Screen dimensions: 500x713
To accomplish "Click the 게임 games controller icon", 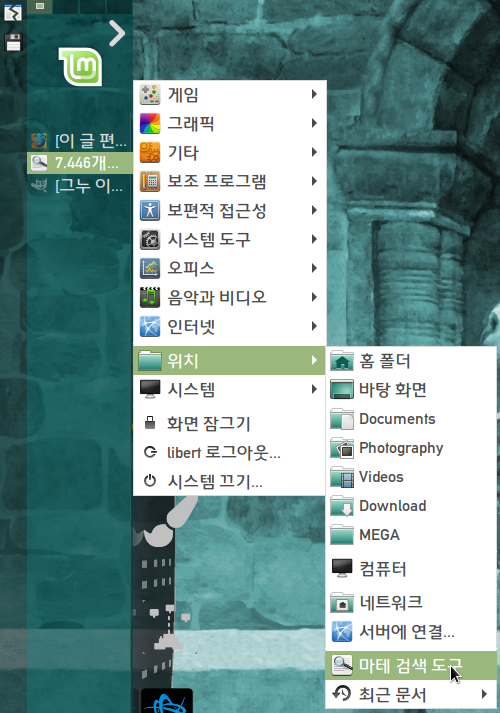I will click(x=150, y=94).
